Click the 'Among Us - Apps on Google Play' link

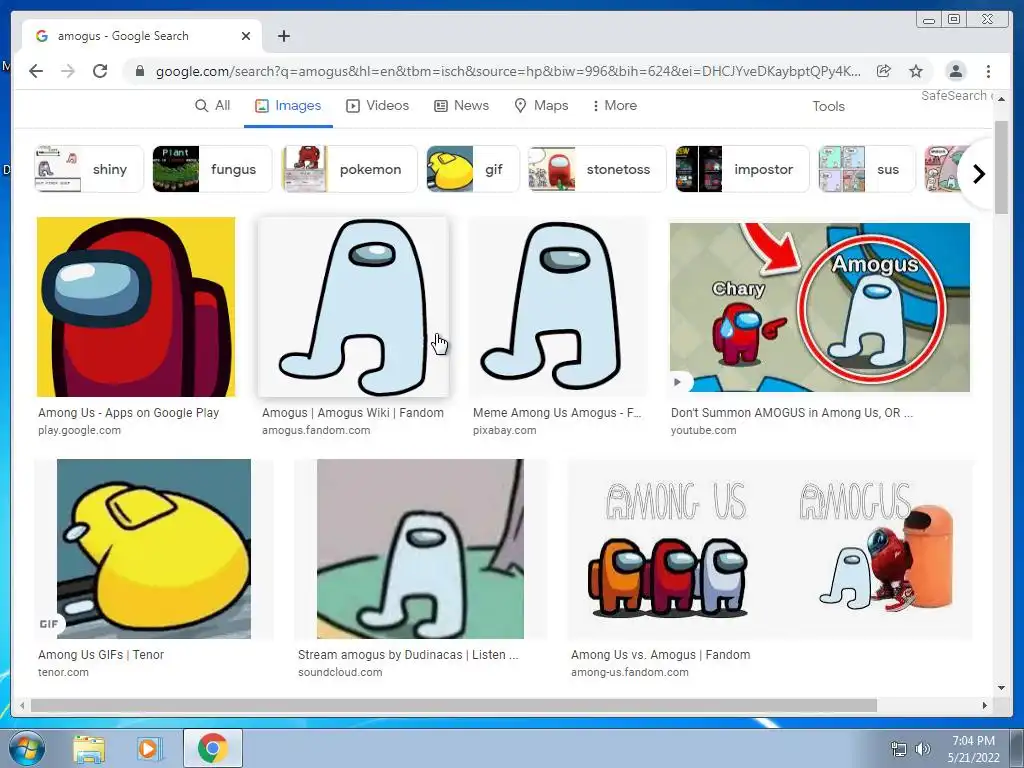click(x=128, y=413)
